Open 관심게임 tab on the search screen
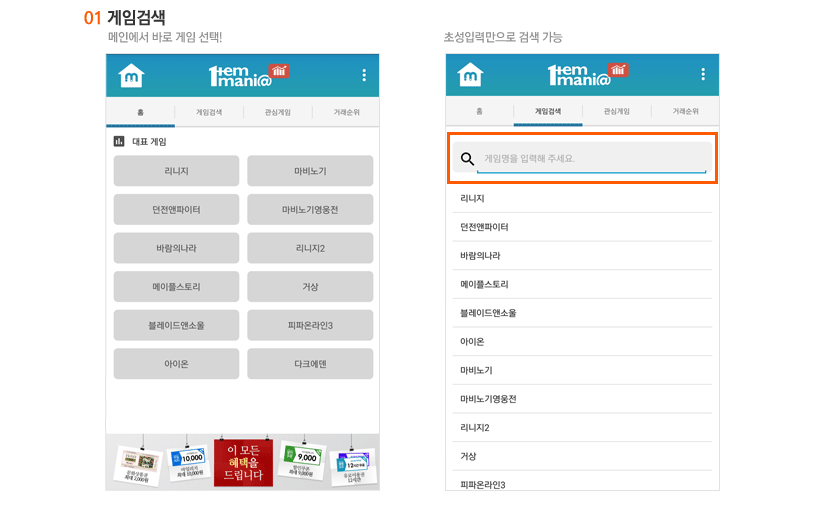The height and width of the screenshot is (523, 820). pos(617,113)
